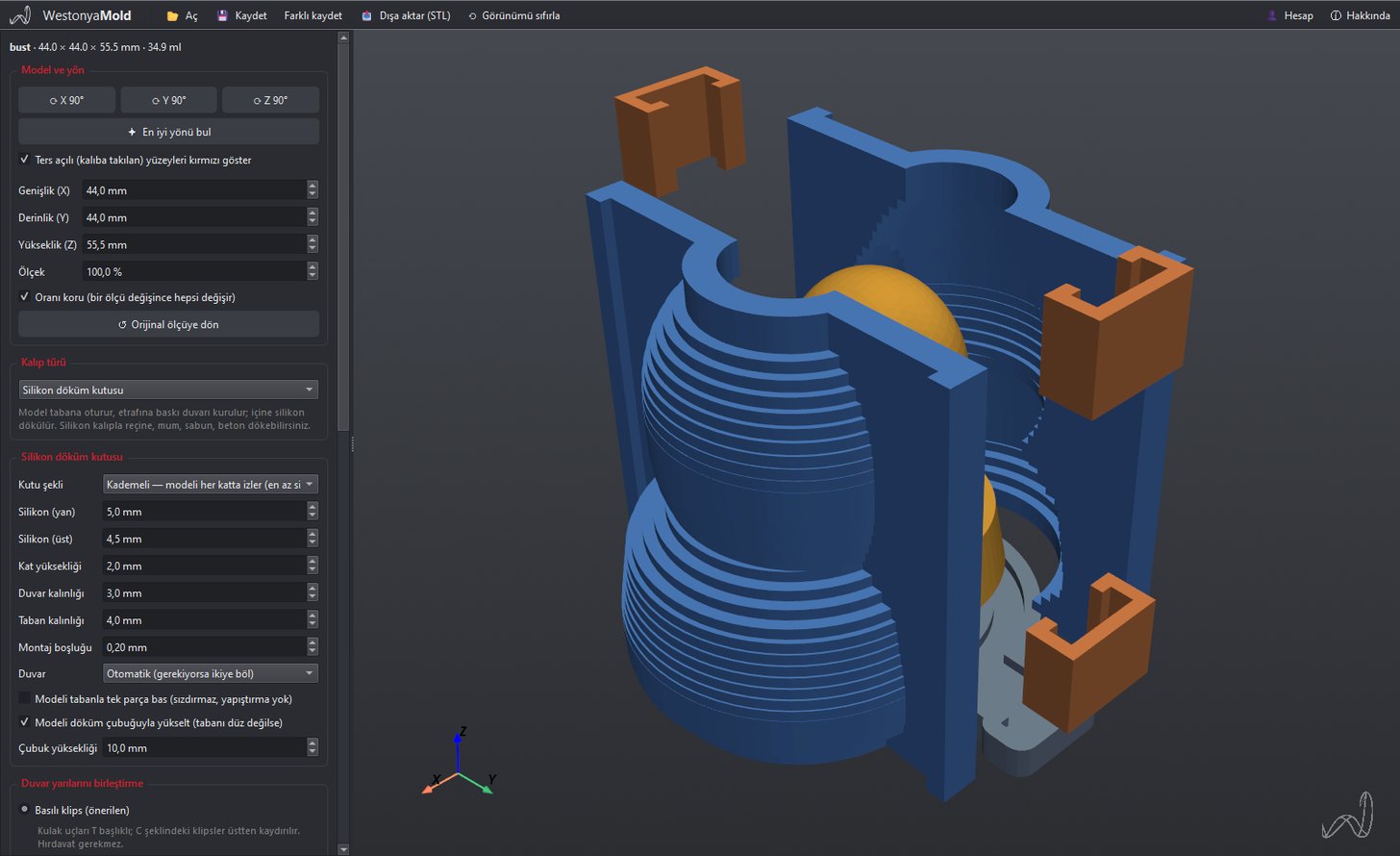The height and width of the screenshot is (856, 1400).
Task: Reset the view with Görünümü sıfırla
Action: click(513, 15)
